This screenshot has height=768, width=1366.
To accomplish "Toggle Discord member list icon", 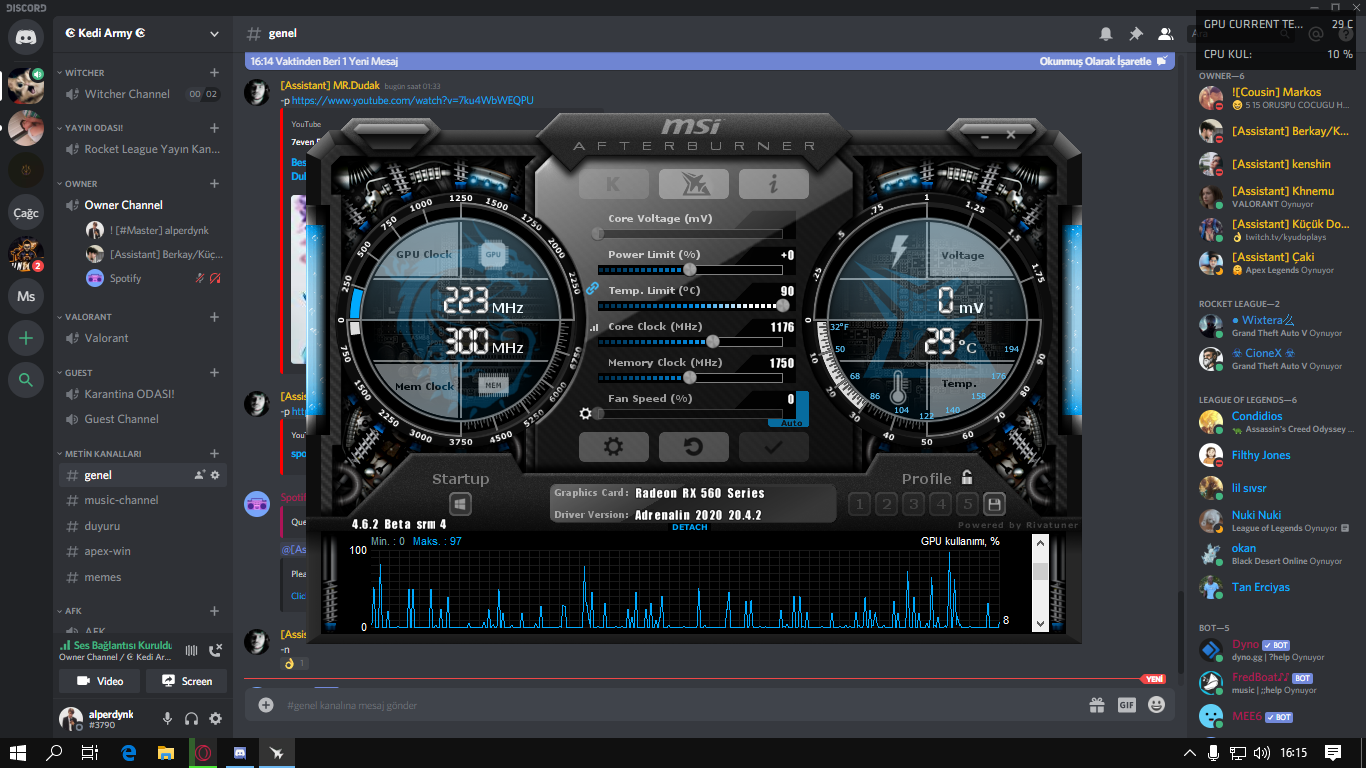I will coord(1166,33).
